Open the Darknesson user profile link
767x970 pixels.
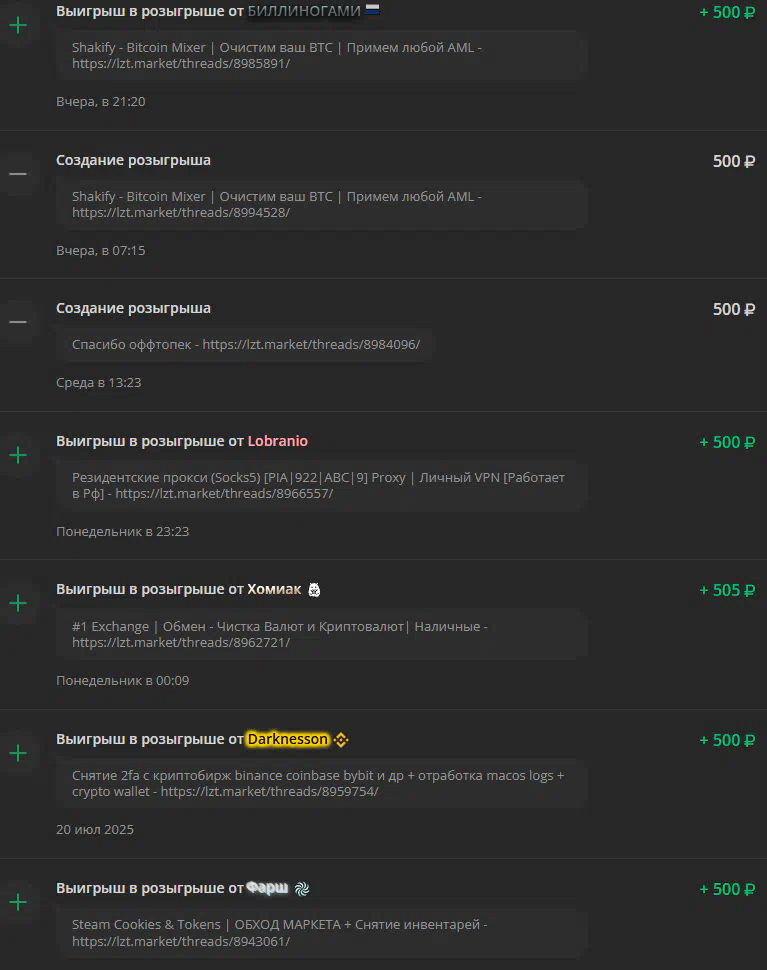pos(288,739)
